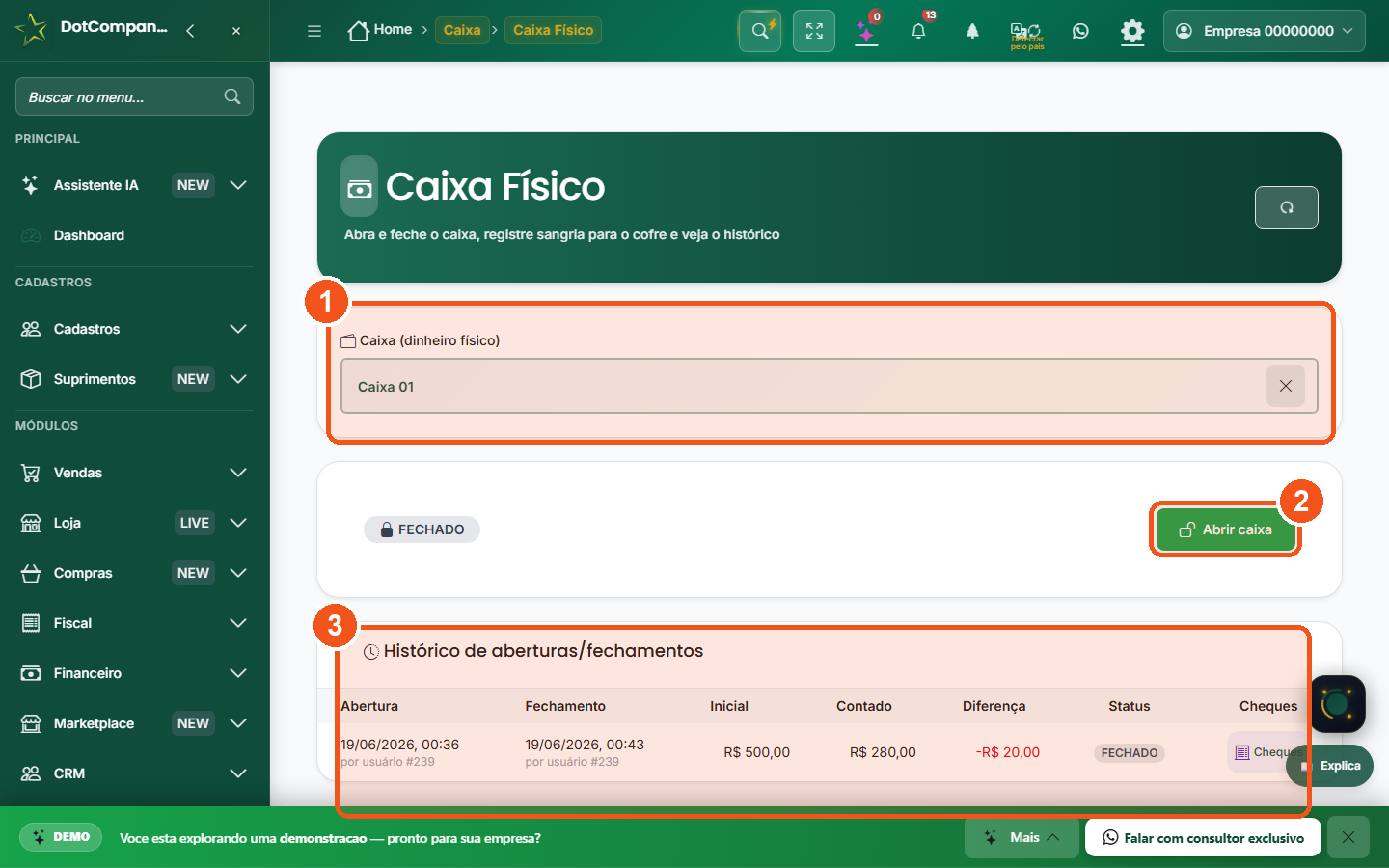Select the -R$ 20,00 difference cell
The width and height of the screenshot is (1389, 868).
[1008, 752]
